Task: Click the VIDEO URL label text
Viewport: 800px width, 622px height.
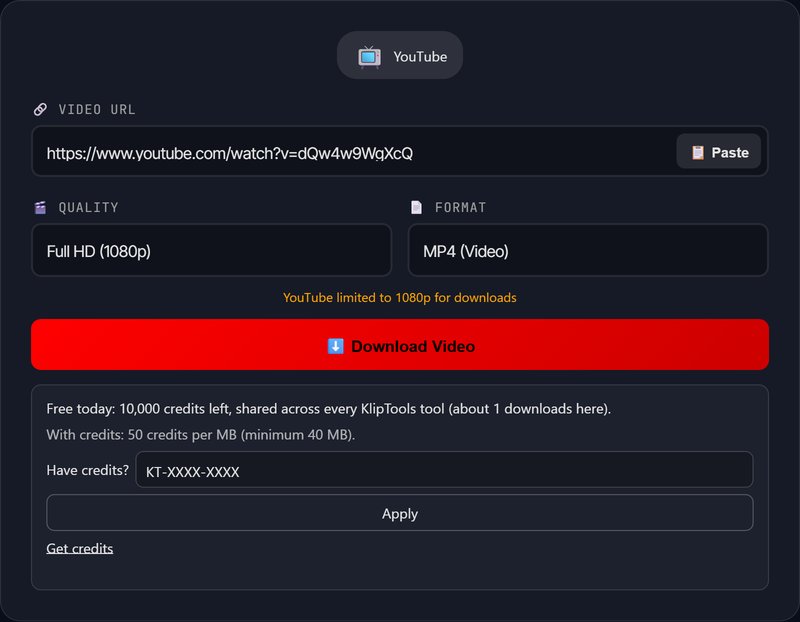Action: tap(97, 109)
